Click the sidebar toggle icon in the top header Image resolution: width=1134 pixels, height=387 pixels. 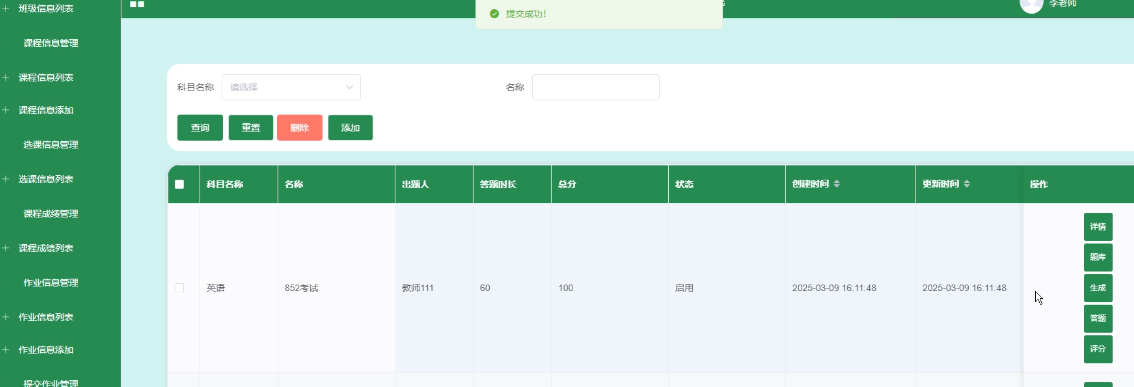click(137, 4)
